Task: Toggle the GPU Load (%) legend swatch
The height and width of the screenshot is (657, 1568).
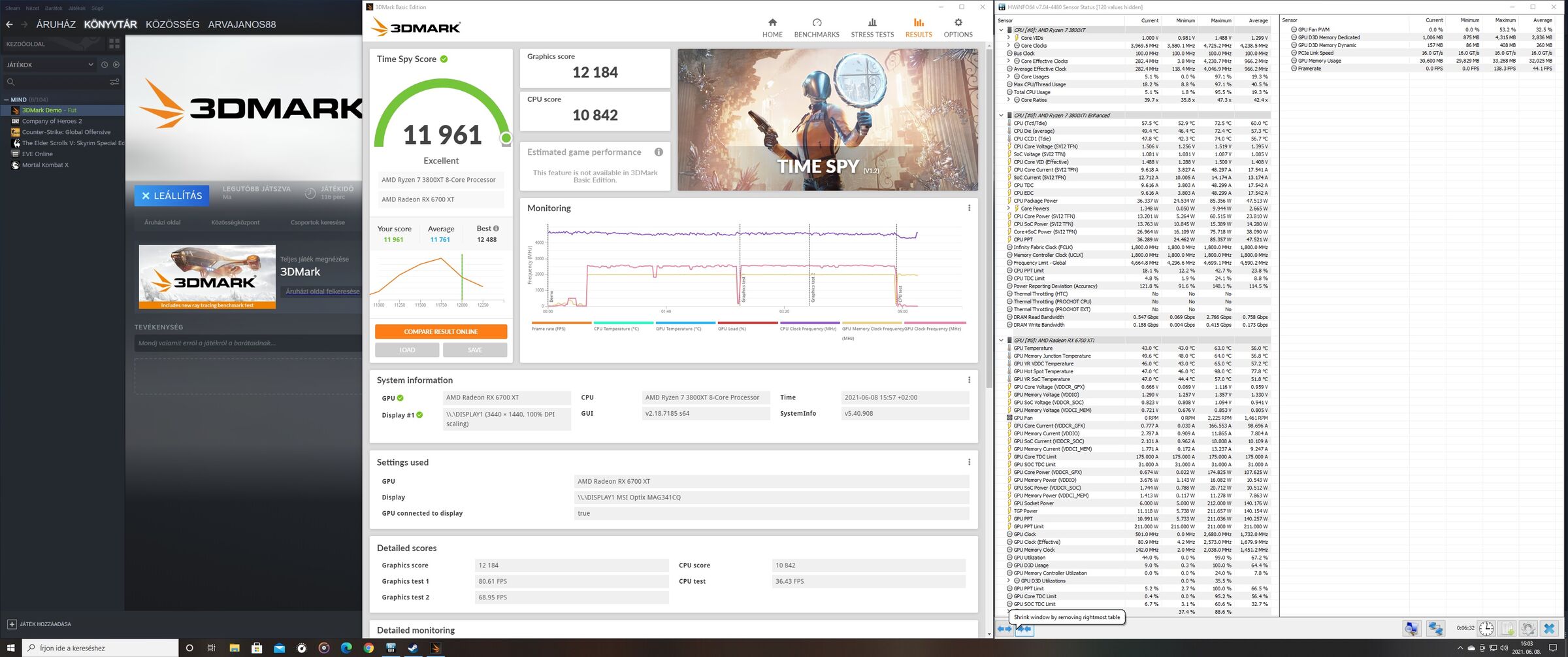Action: [747, 322]
